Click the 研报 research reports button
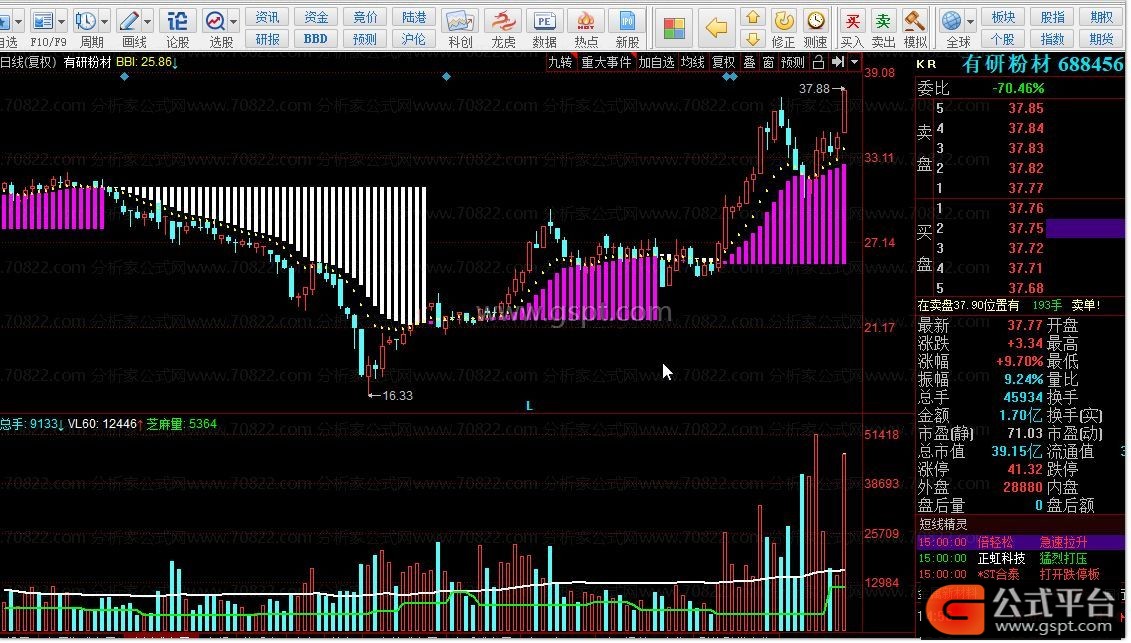Screen dimensions: 1131x643 pos(268,39)
